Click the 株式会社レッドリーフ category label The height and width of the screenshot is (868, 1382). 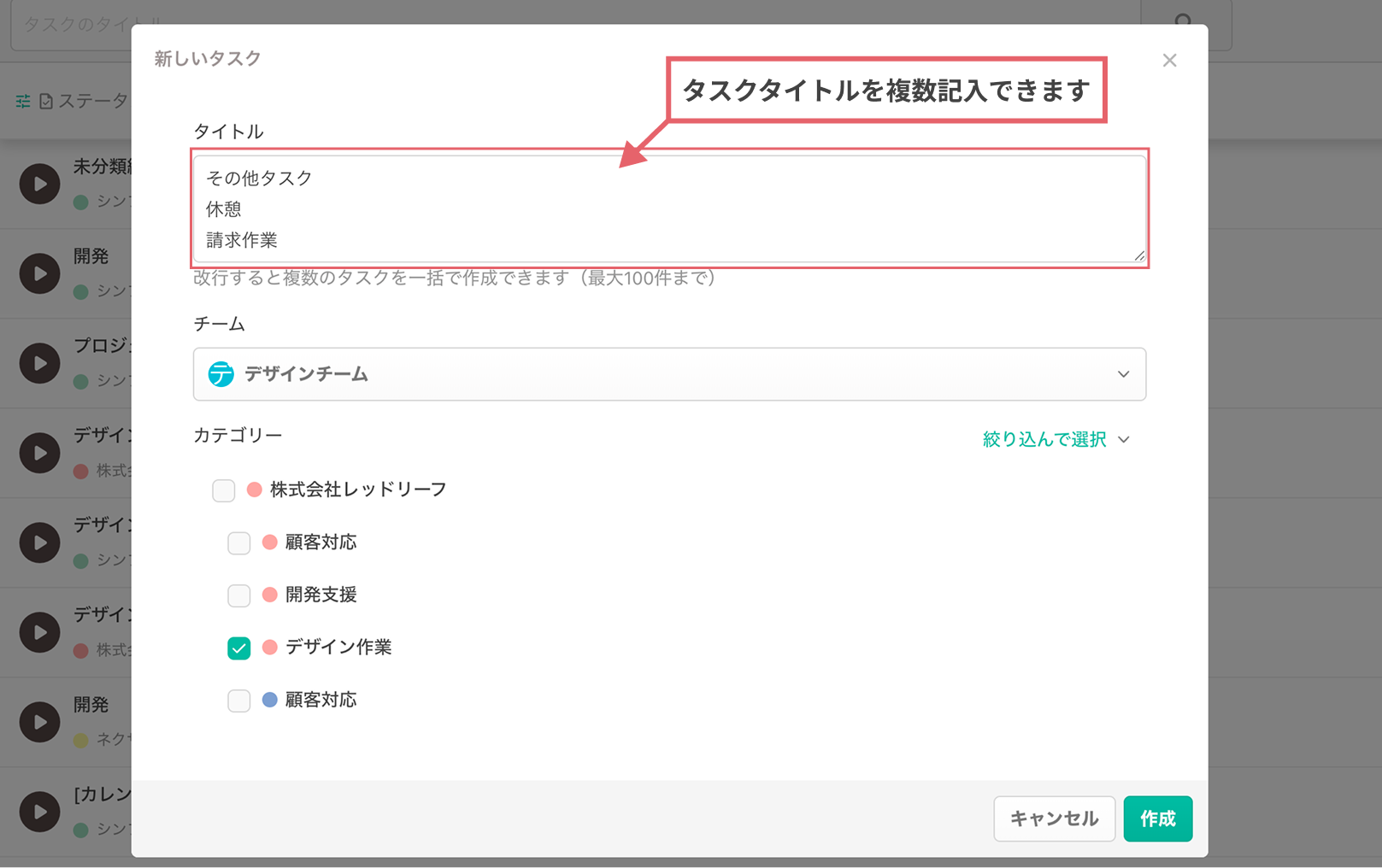358,490
